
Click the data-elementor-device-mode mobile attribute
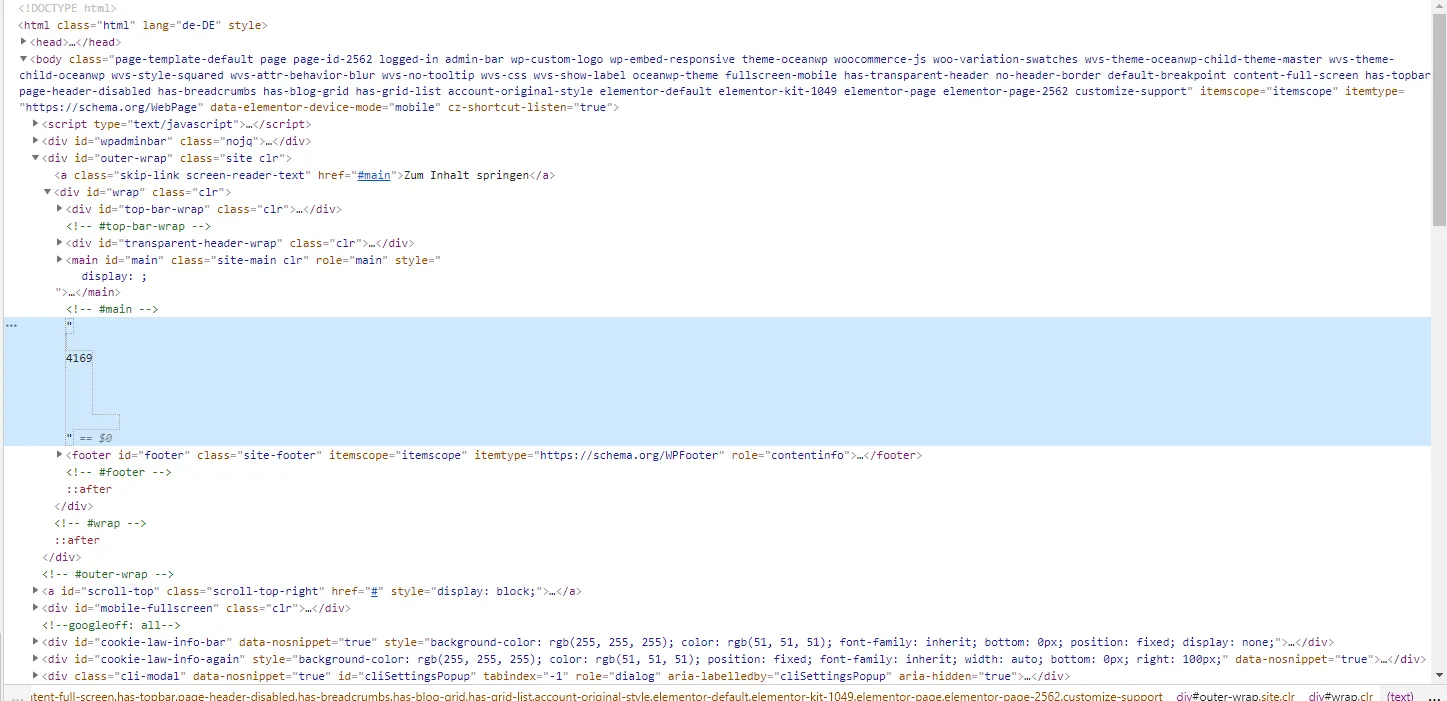tap(325, 107)
